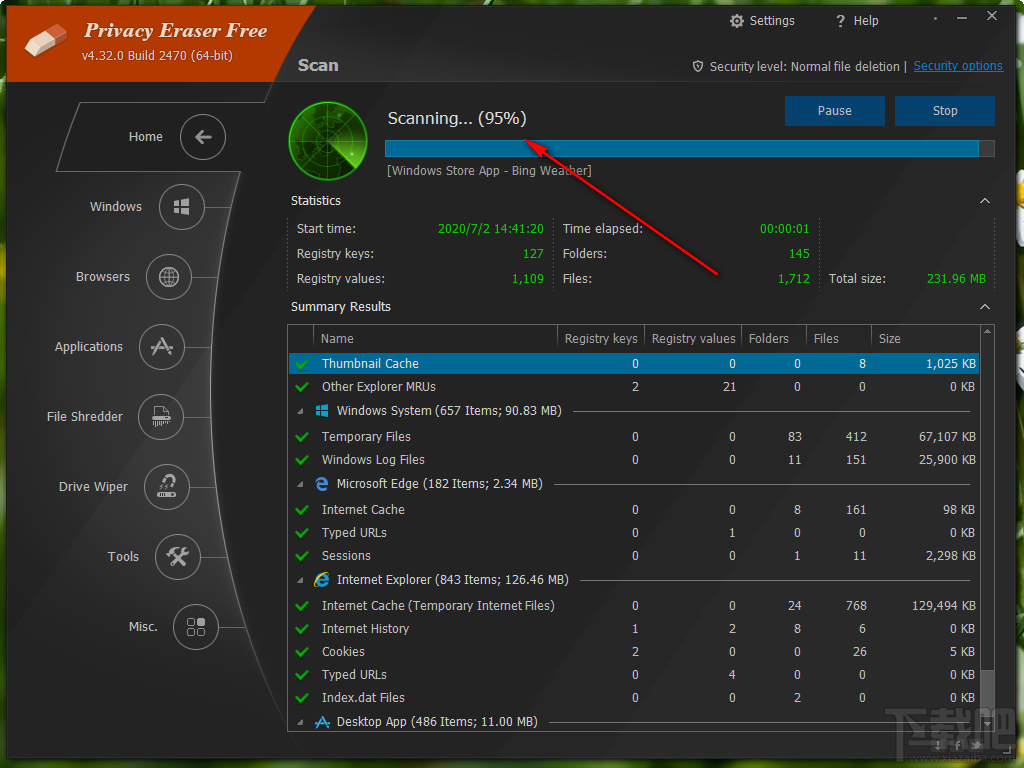Pause the running scan
Viewport: 1024px width, 768px height.
tap(835, 111)
